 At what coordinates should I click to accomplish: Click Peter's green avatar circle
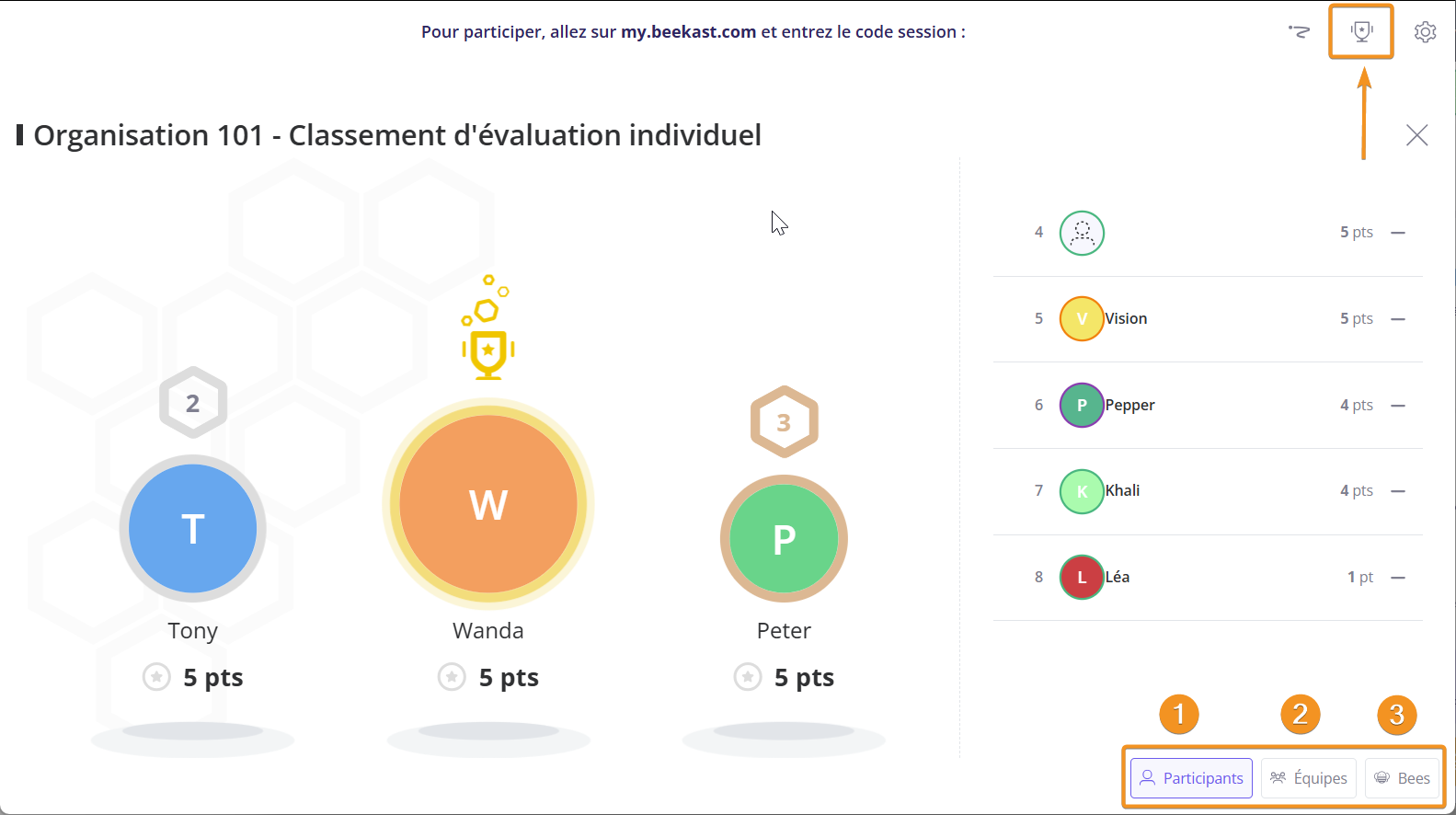[x=784, y=539]
